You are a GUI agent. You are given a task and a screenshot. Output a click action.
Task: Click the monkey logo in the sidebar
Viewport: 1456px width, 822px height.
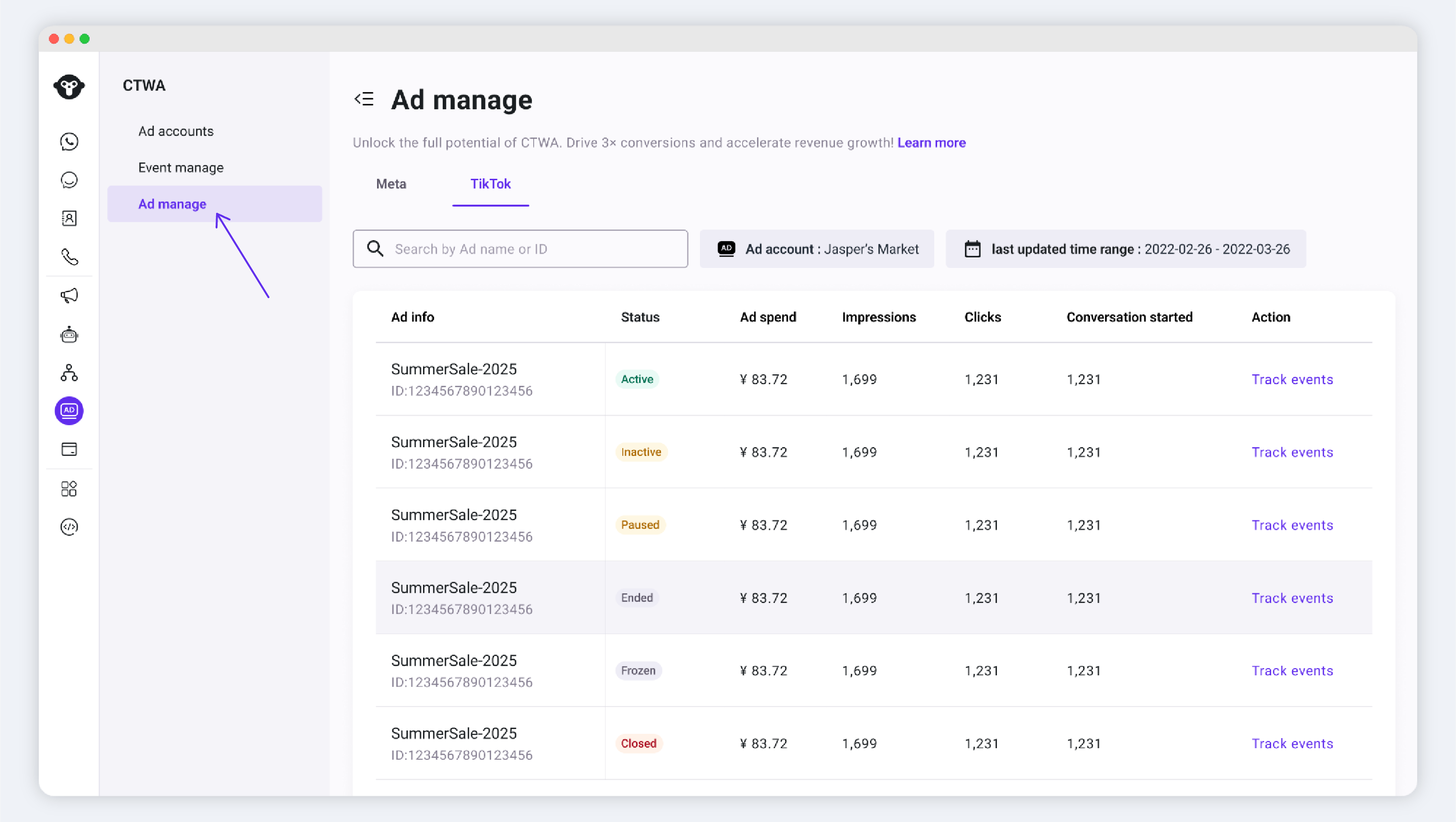point(69,86)
